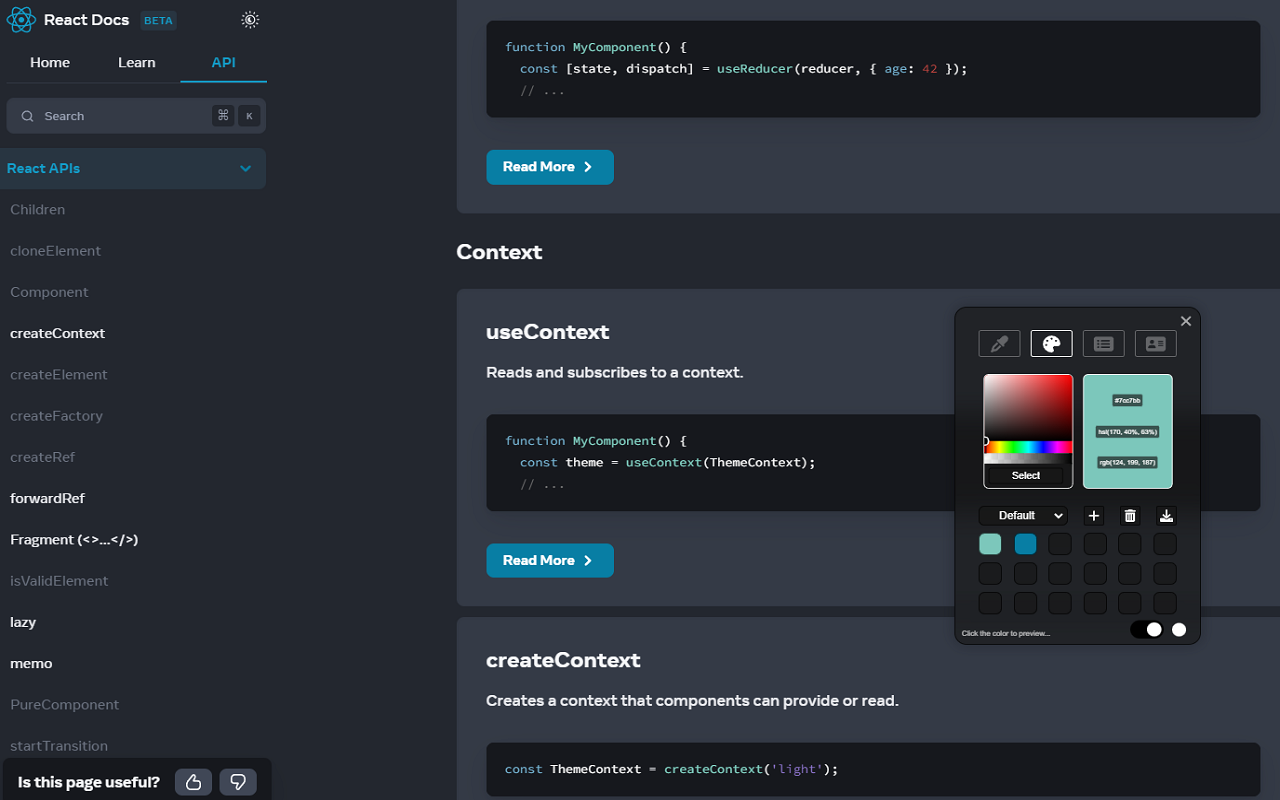Open the Component sidebar link
The height and width of the screenshot is (800, 1280).
click(49, 292)
